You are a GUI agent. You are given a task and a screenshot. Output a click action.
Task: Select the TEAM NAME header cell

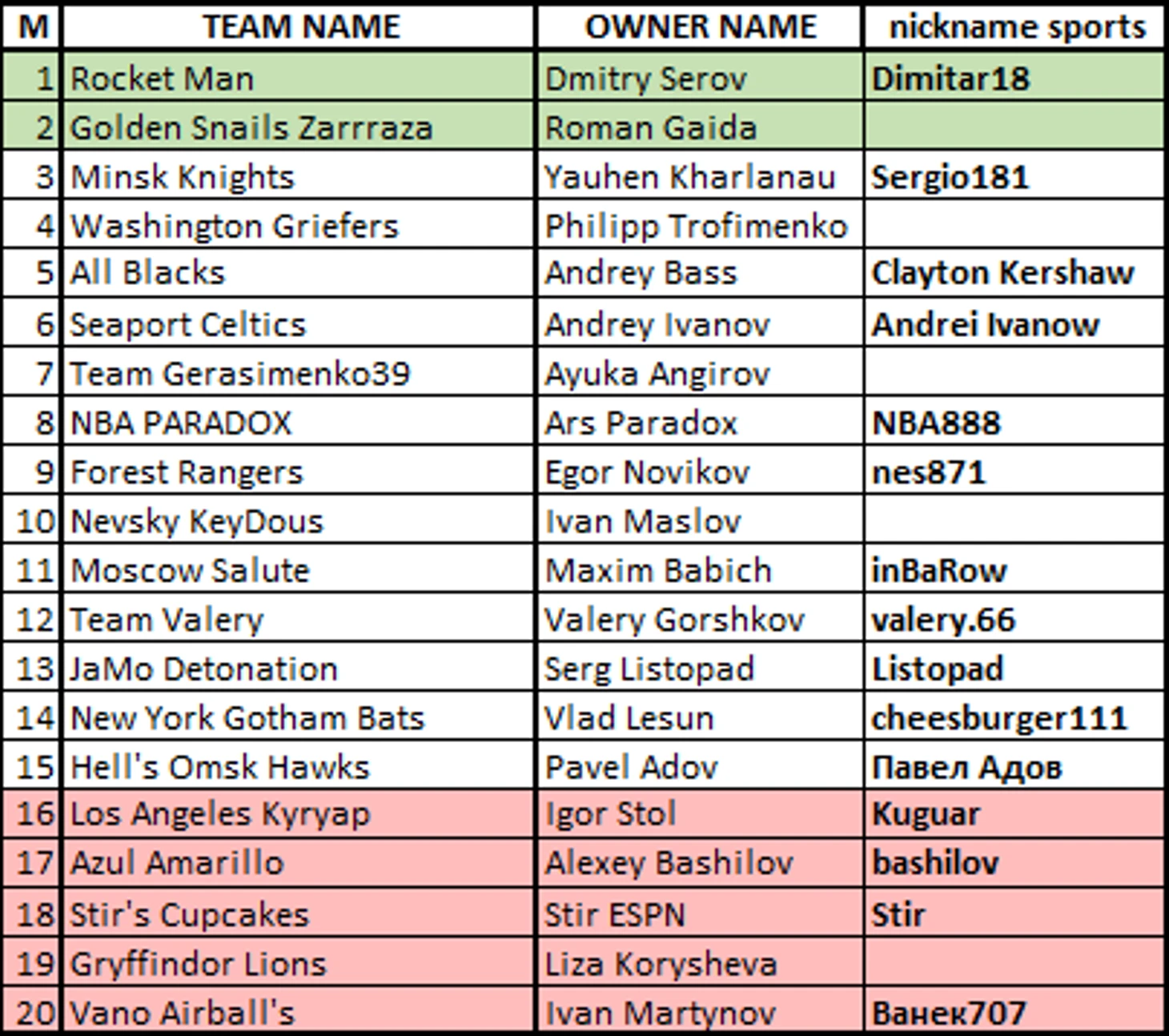click(x=299, y=26)
